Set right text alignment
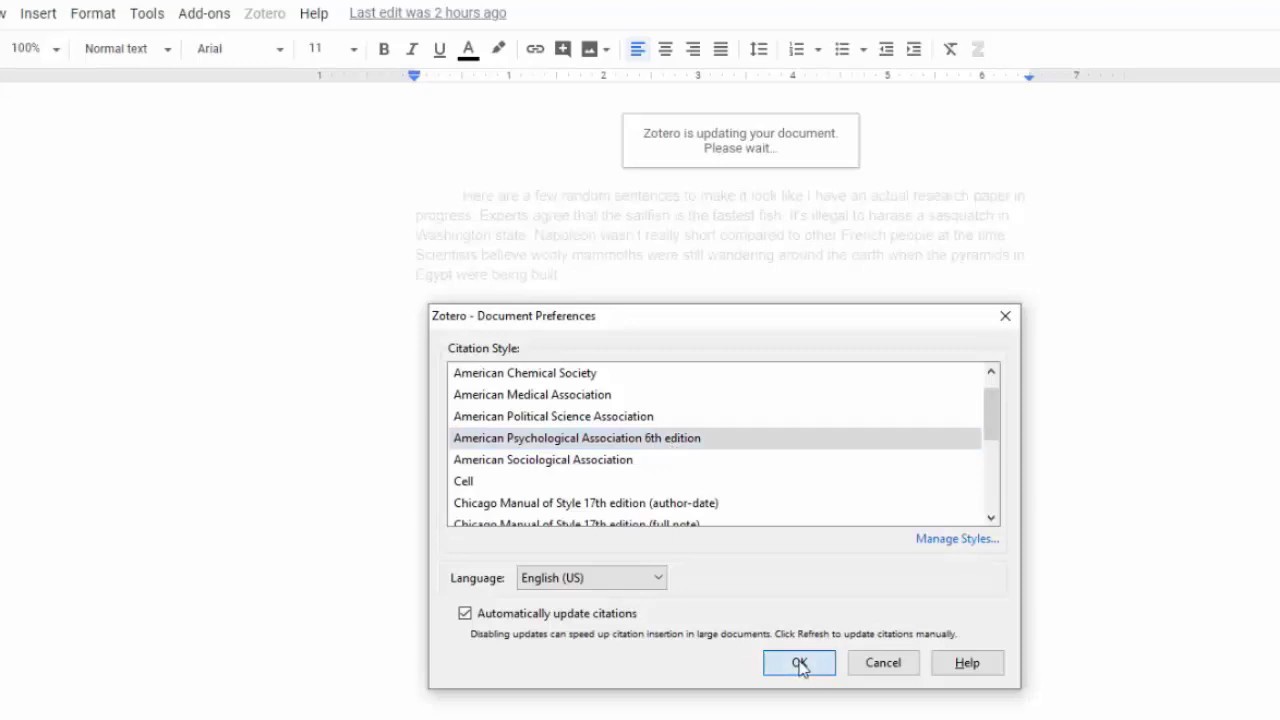Image resolution: width=1280 pixels, height=720 pixels. click(693, 49)
